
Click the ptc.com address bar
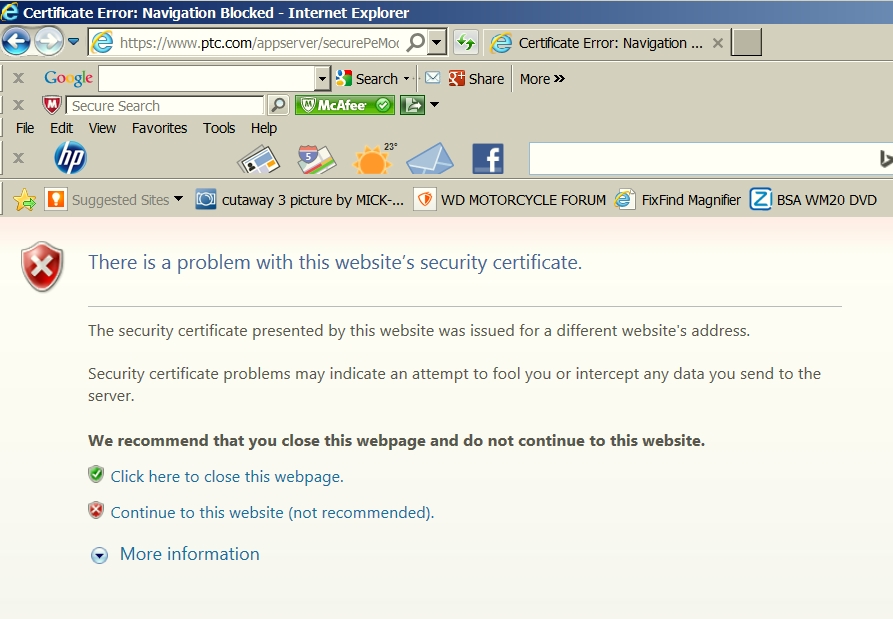coord(259,43)
